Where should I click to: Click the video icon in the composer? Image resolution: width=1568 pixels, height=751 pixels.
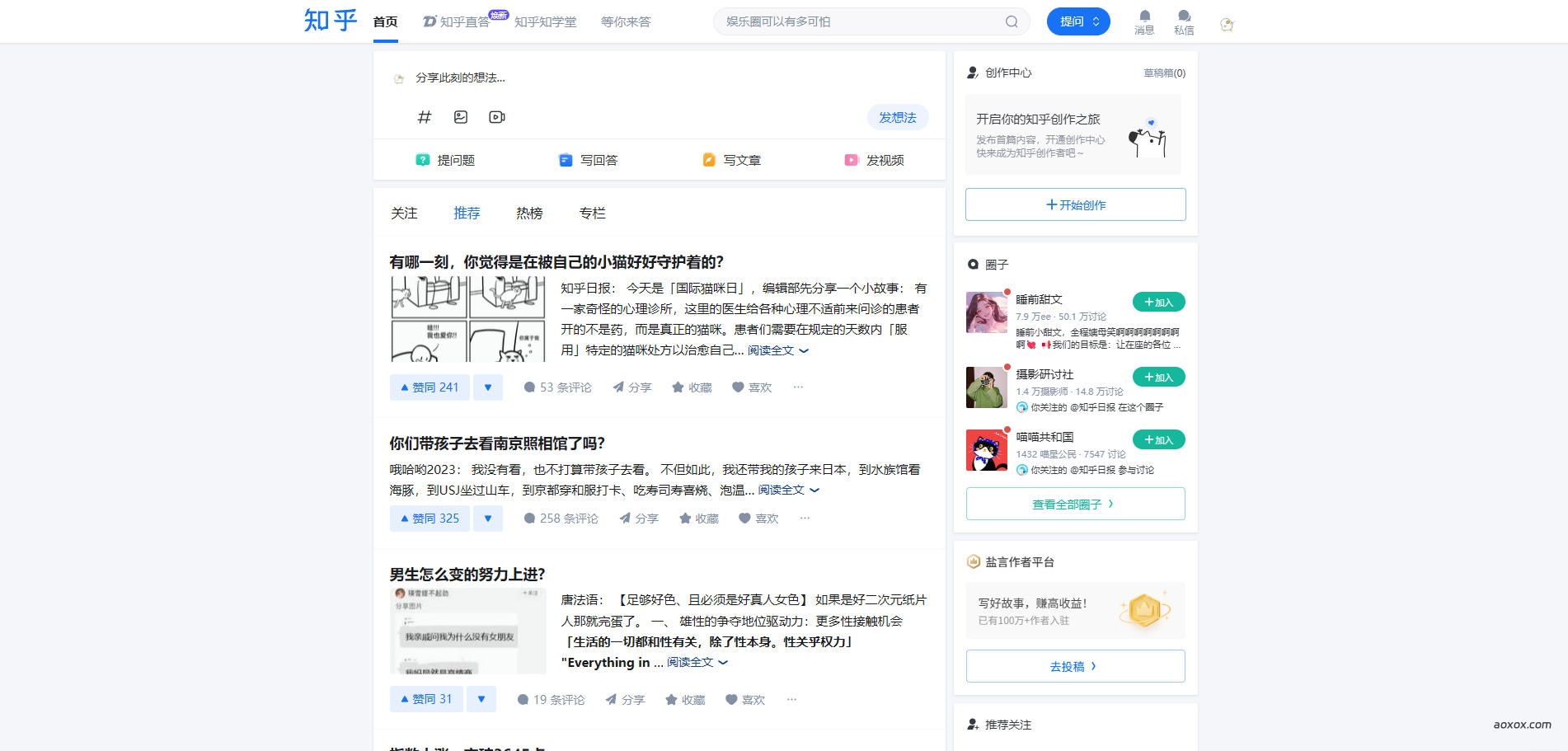click(495, 117)
